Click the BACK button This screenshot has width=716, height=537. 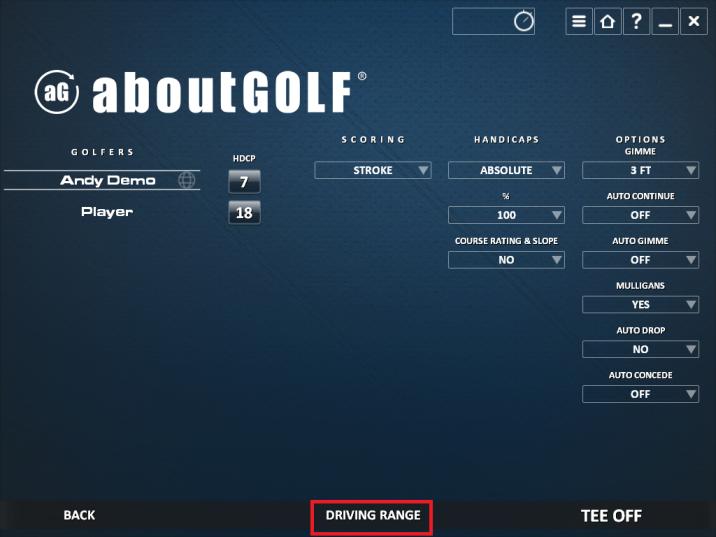coord(79,516)
